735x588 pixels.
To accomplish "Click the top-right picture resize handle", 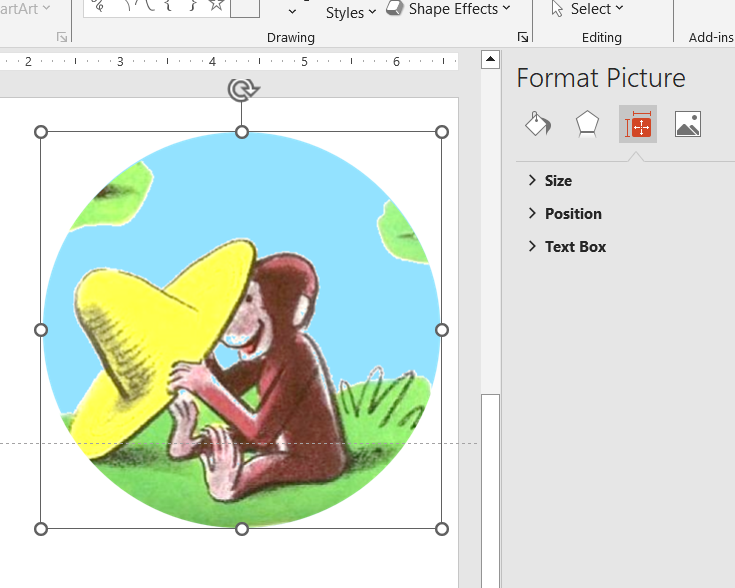I will [x=442, y=132].
